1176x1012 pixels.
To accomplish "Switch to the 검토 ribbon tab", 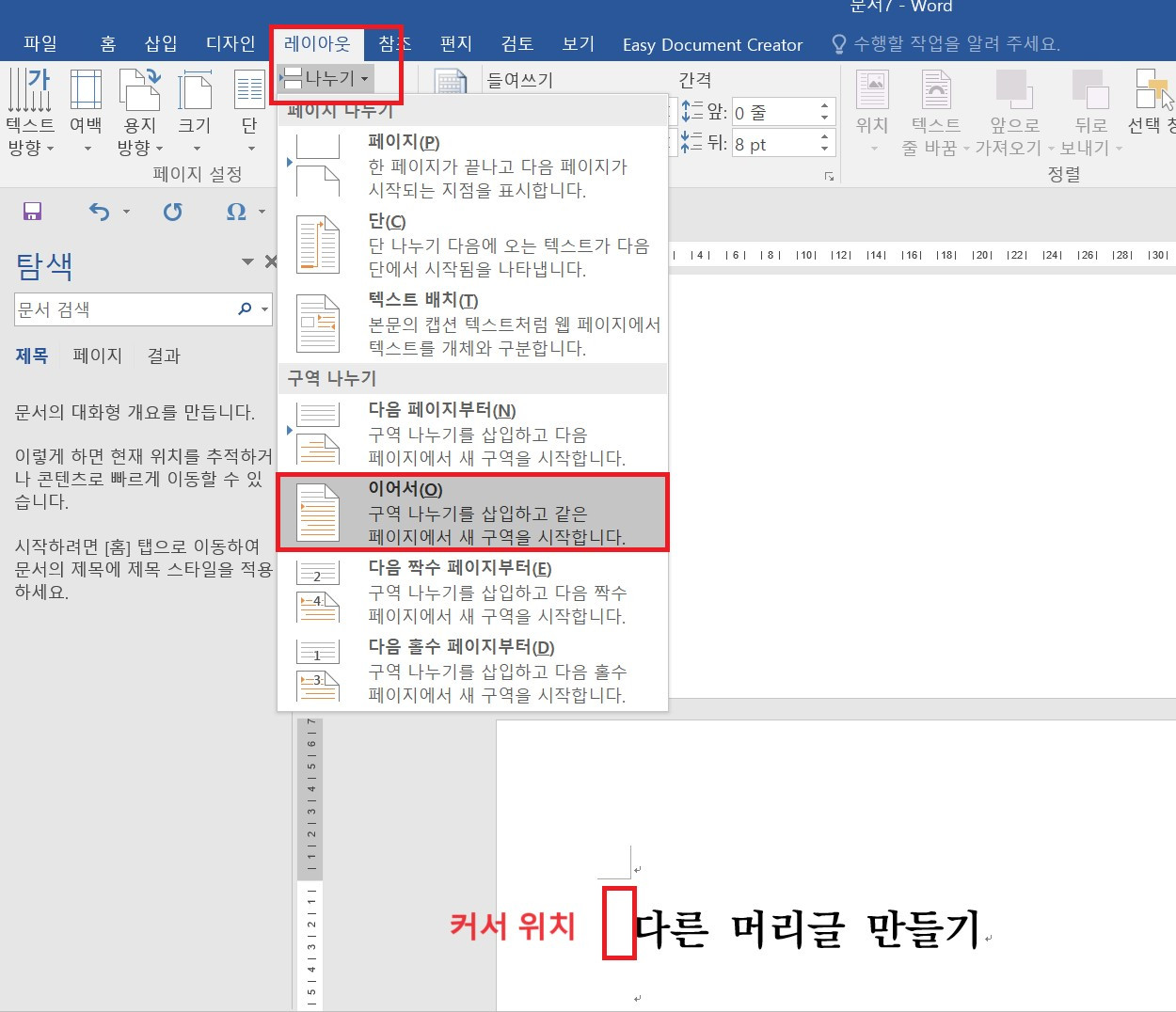I will point(516,43).
